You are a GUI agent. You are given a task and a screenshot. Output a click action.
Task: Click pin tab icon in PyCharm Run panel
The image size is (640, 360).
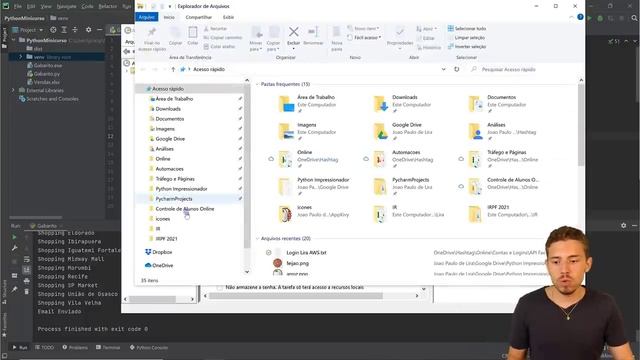click(x=14, y=289)
